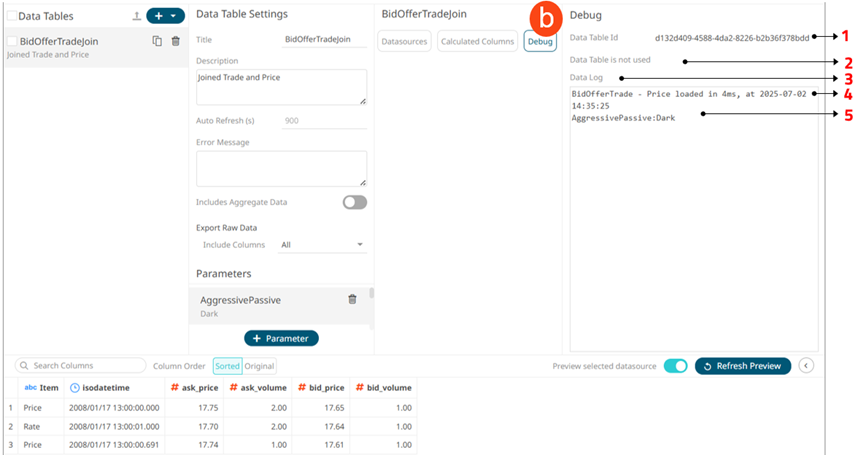Copy the BidOfferTradeJoin data table

coord(157,41)
